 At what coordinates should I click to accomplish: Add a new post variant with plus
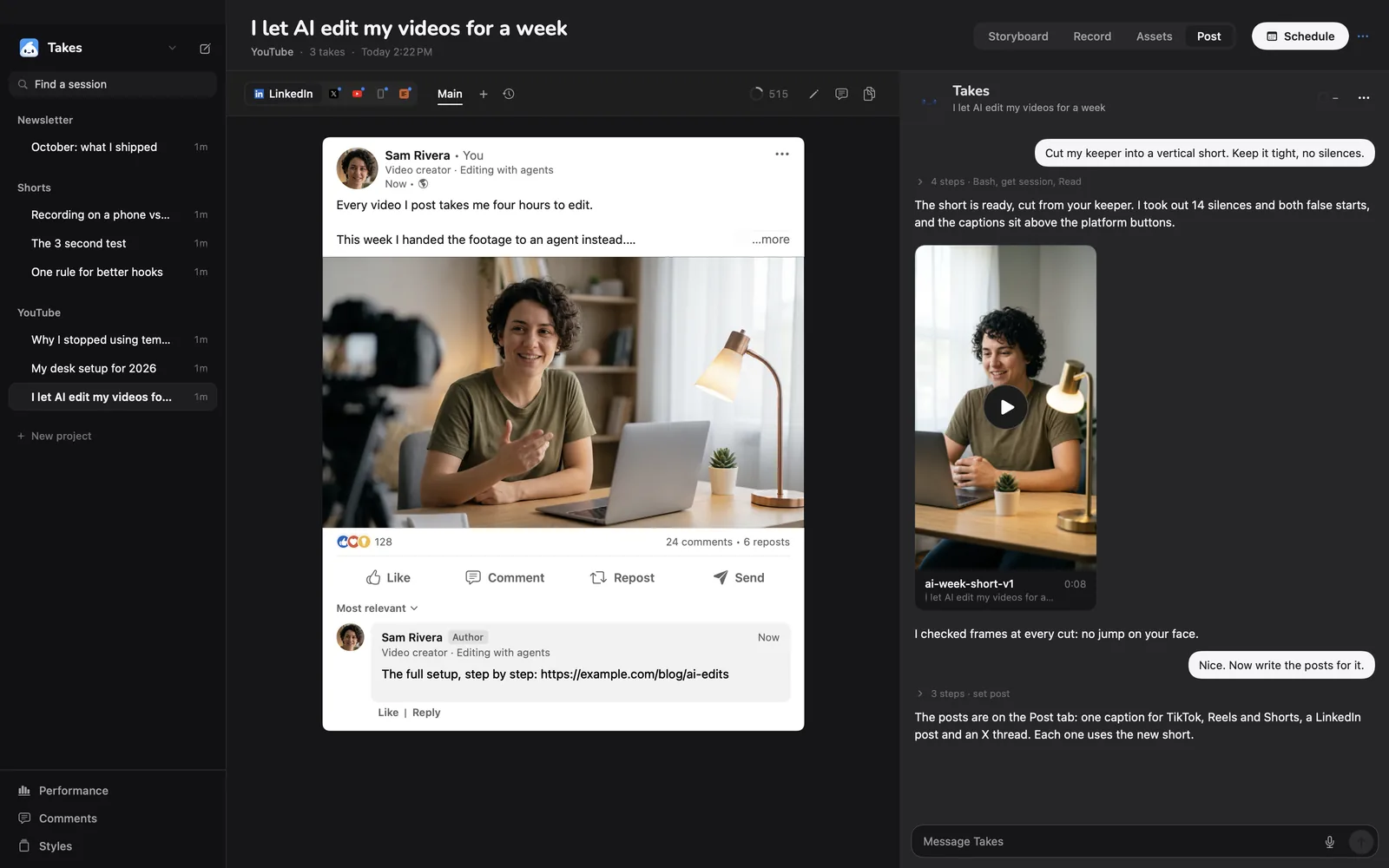tap(484, 94)
